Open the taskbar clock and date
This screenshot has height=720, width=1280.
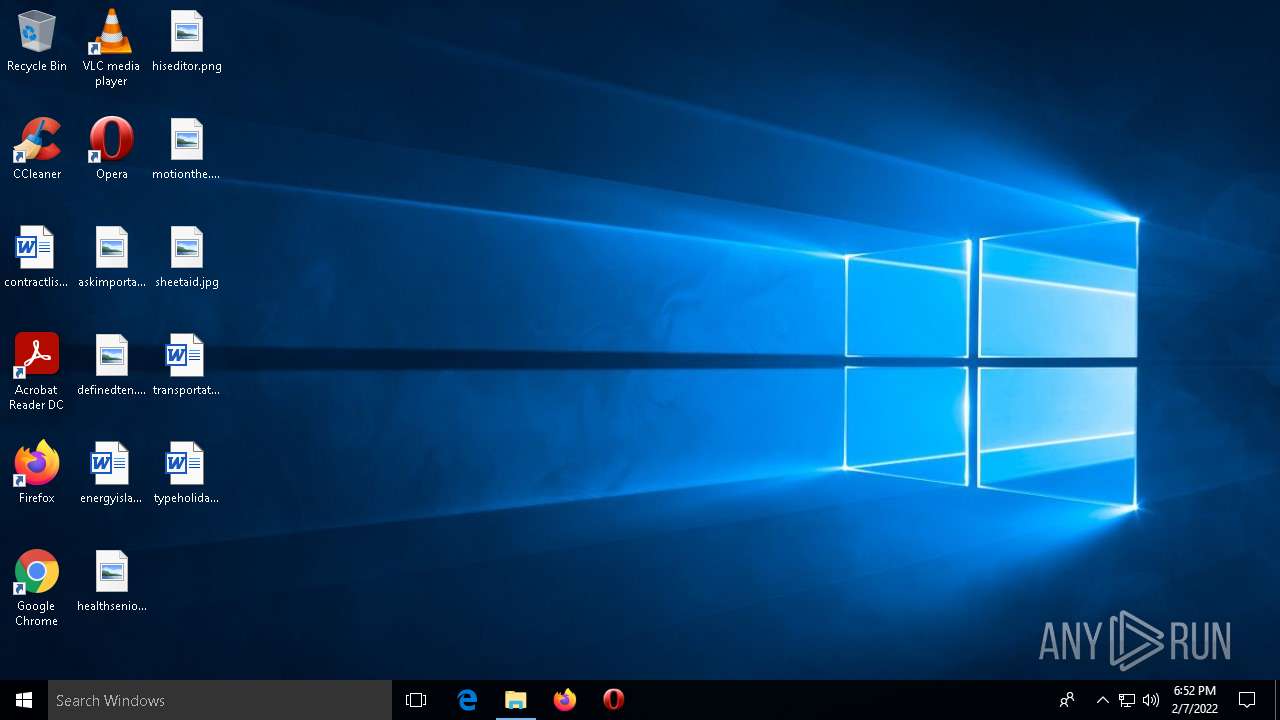point(1195,700)
